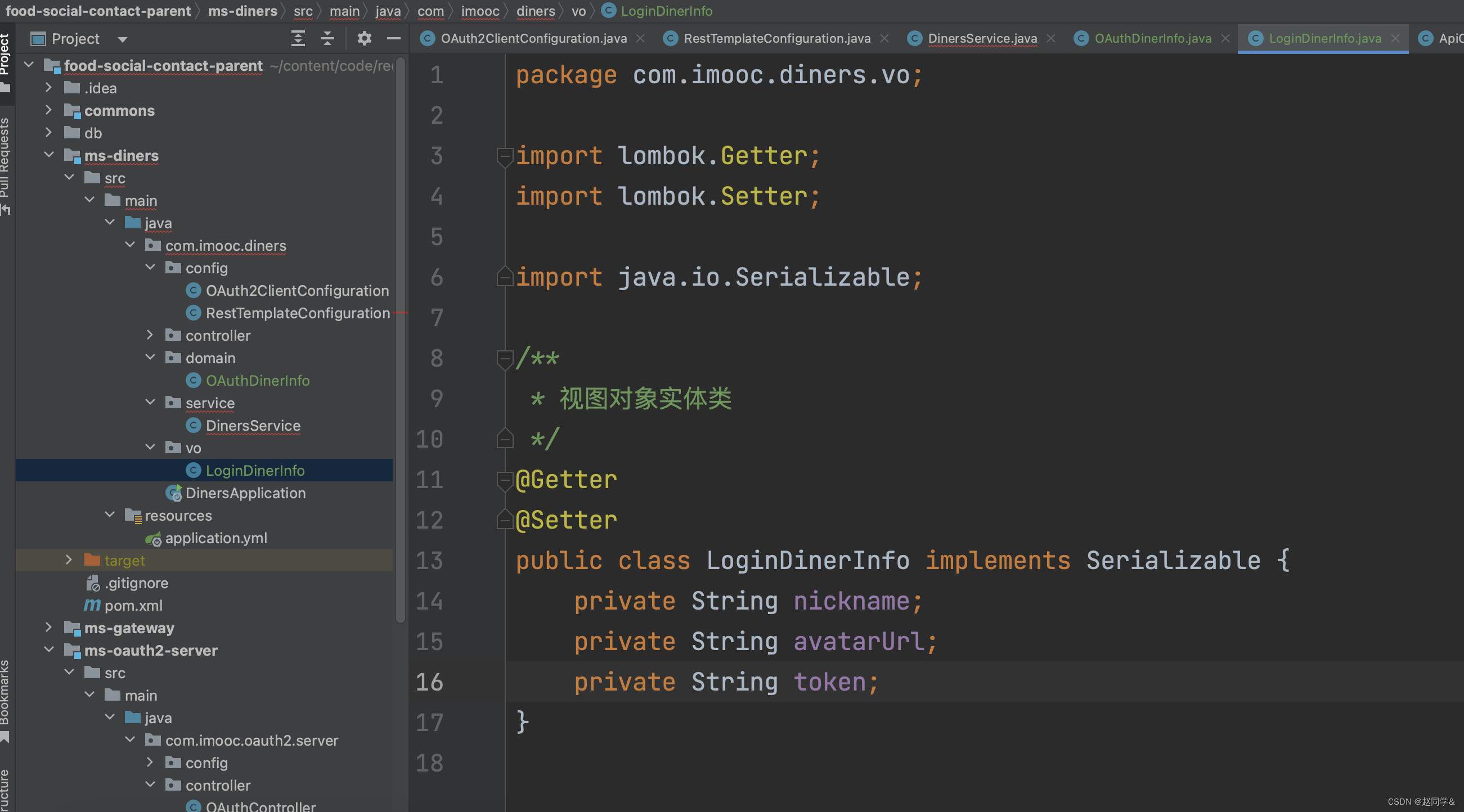1464x812 pixels.
Task: Click the collapse all icon in Project panel
Action: [x=327, y=39]
